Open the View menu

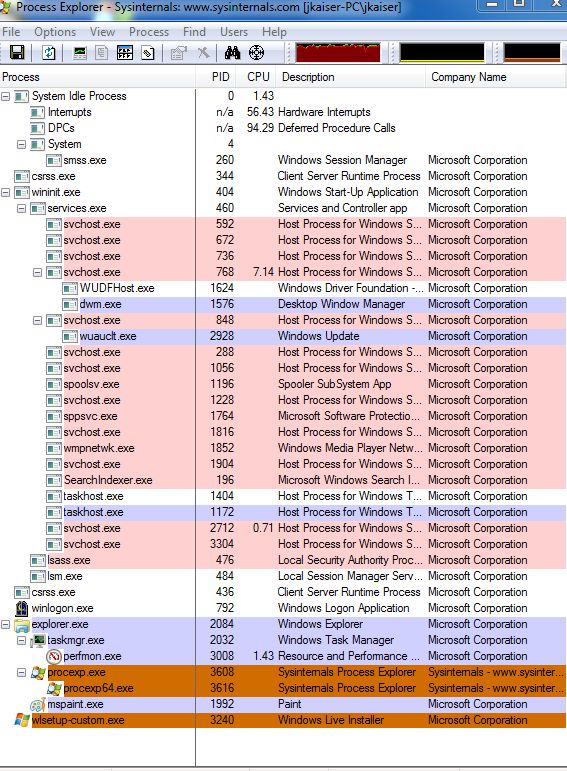pos(102,32)
